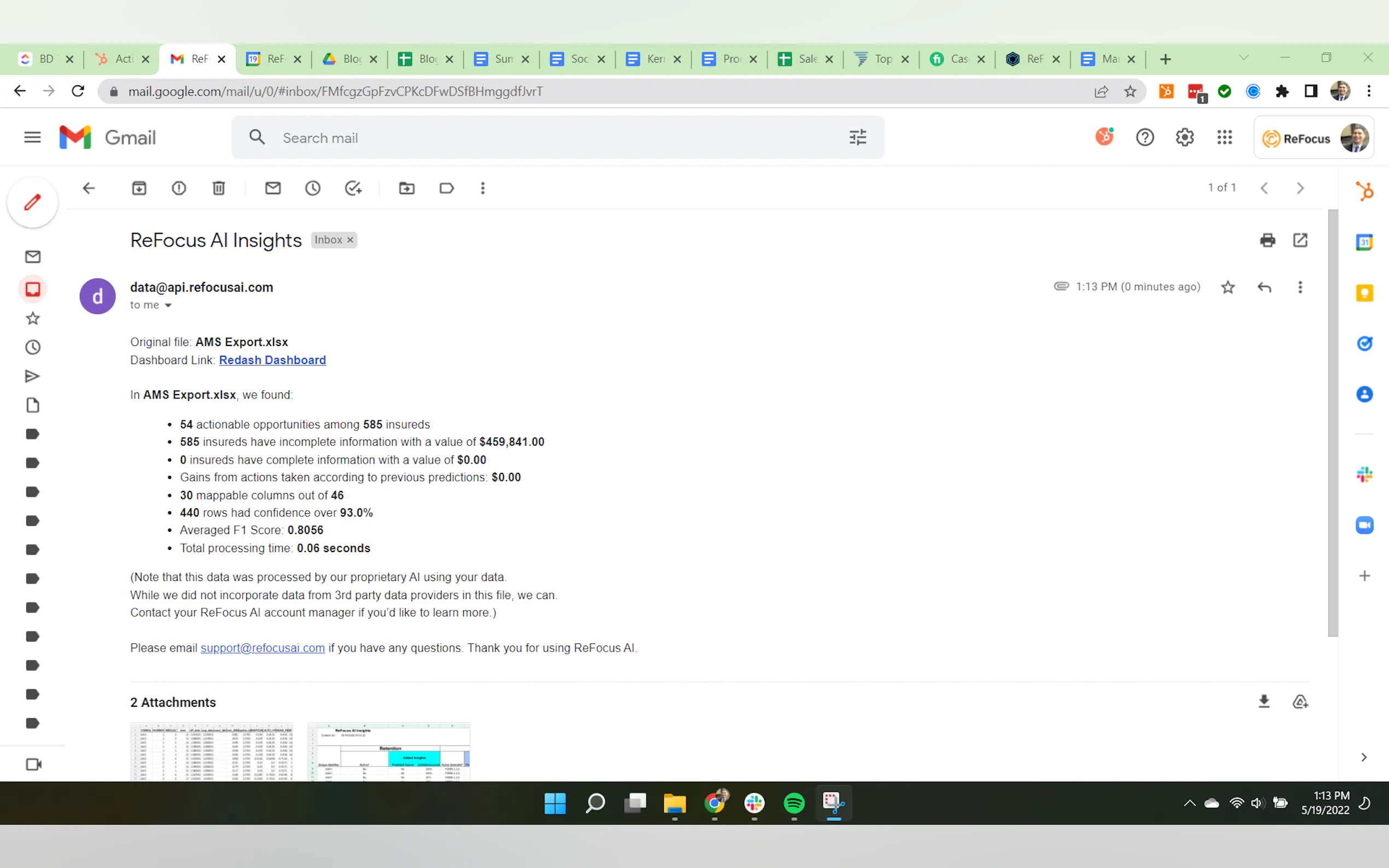The width and height of the screenshot is (1389, 868).
Task: Print the ReFocus AI Insights email
Action: (1267, 240)
